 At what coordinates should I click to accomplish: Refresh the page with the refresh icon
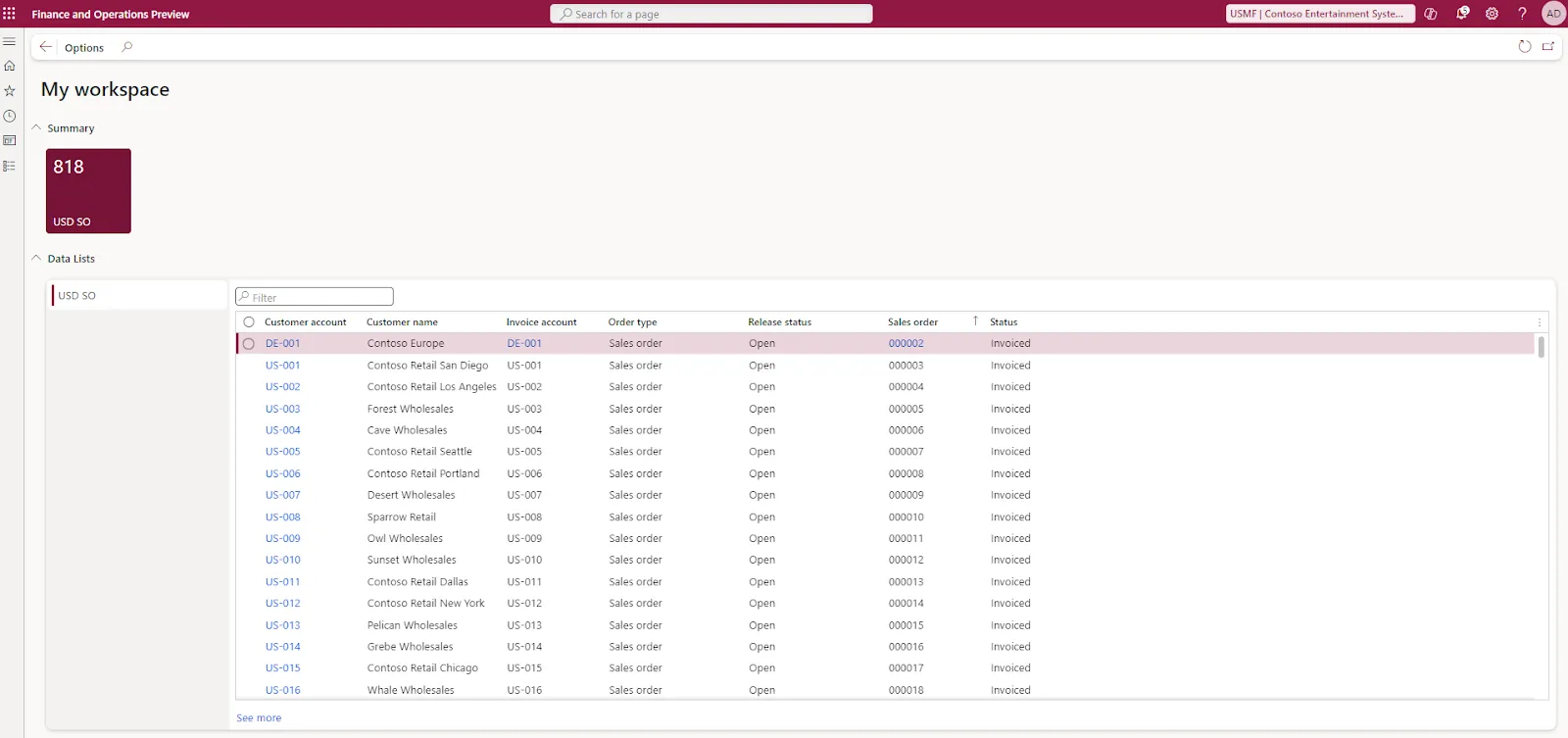1524,47
